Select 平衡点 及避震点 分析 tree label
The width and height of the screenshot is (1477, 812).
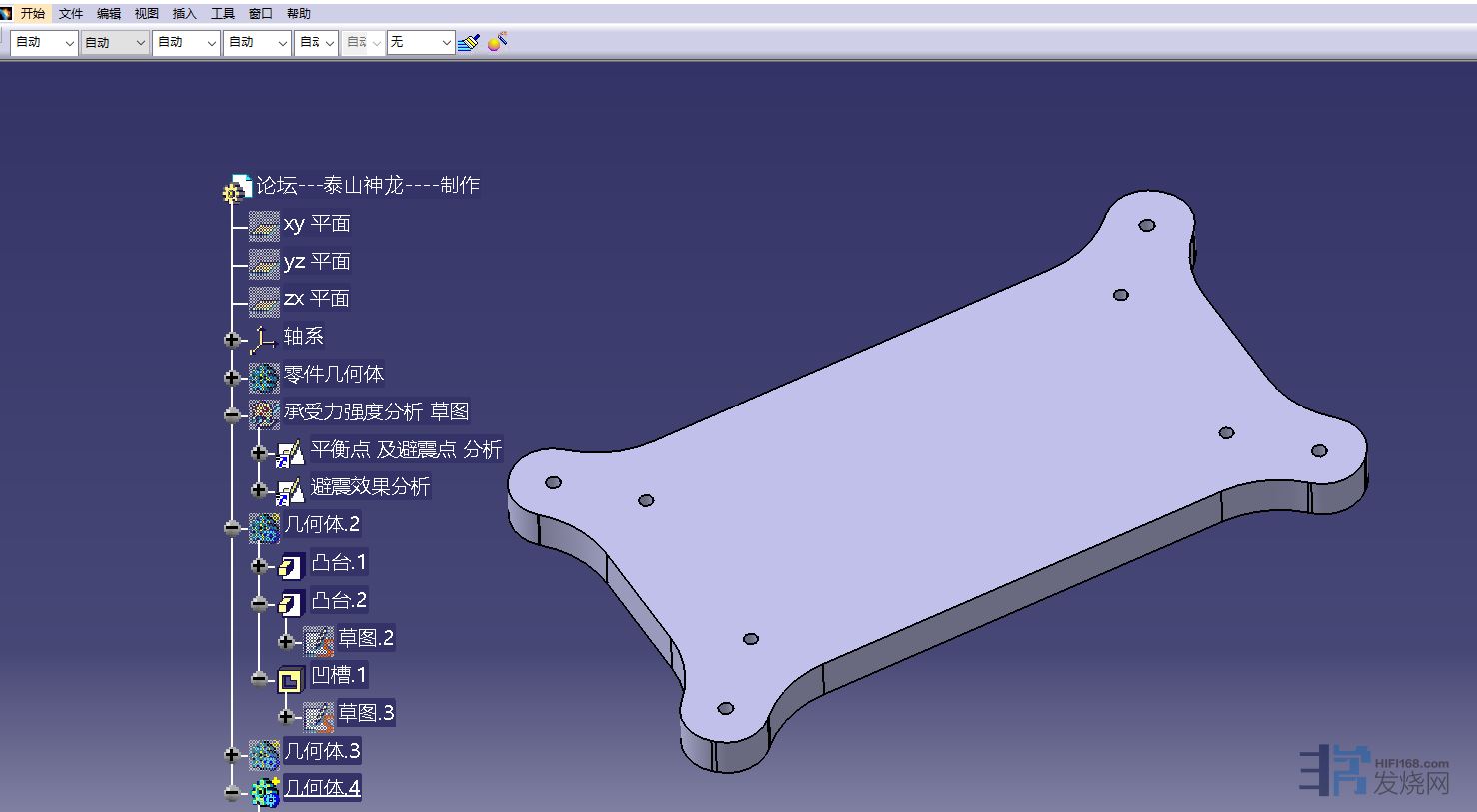pos(406,449)
